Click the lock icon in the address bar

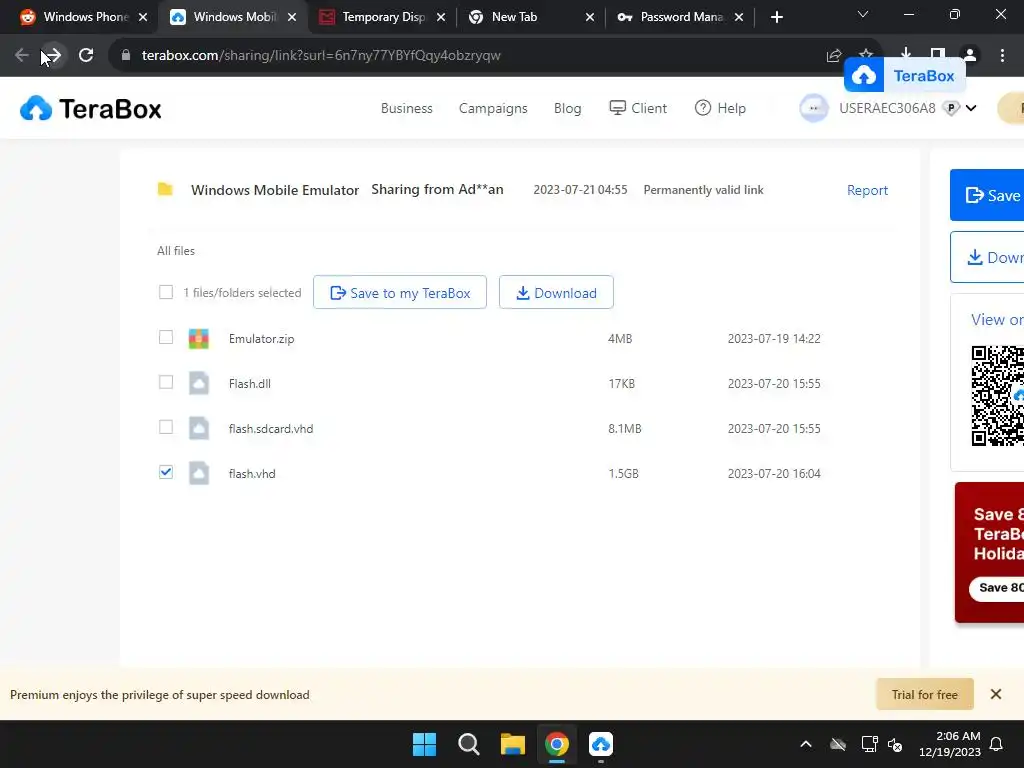(x=126, y=56)
